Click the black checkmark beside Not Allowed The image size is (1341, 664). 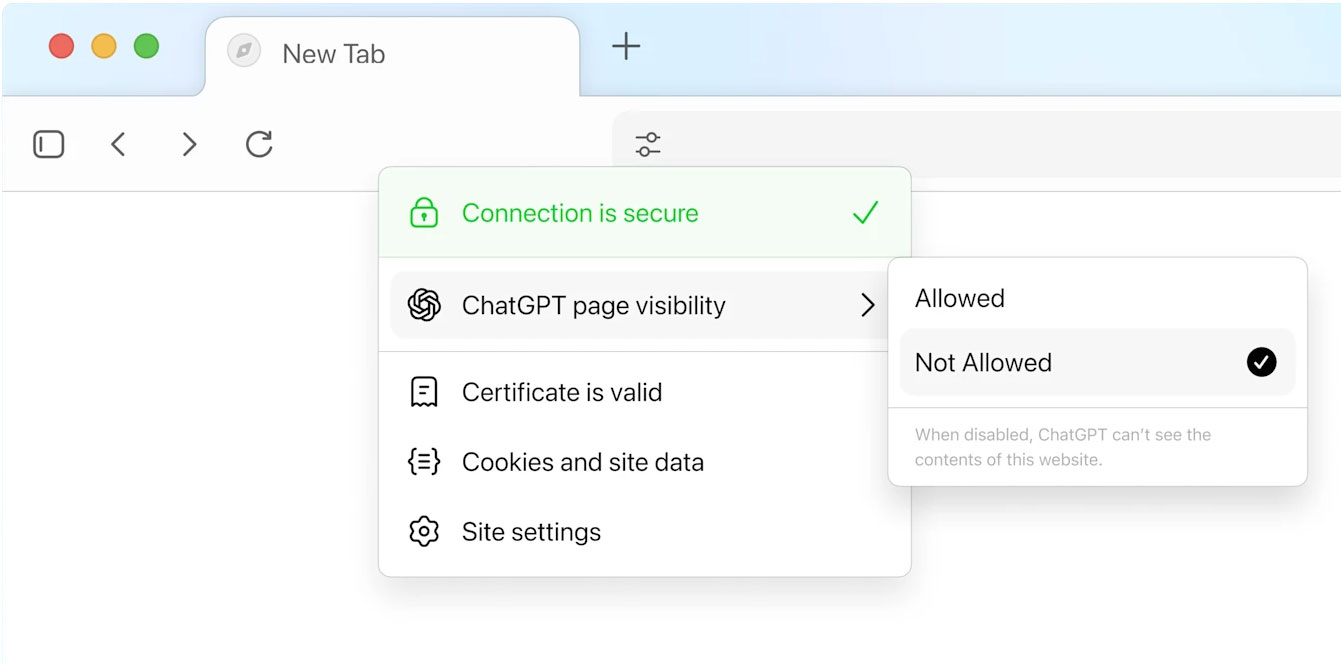(x=1261, y=362)
